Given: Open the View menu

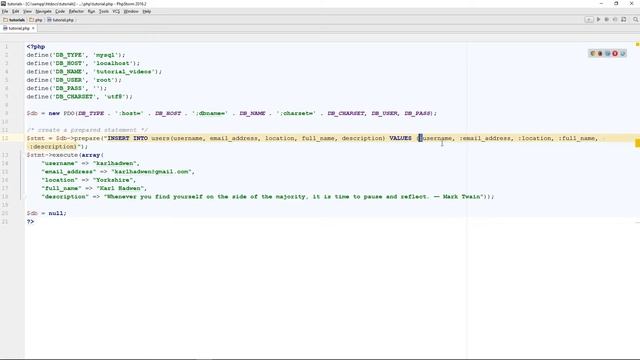Looking at the screenshot, I should (x=27, y=11).
